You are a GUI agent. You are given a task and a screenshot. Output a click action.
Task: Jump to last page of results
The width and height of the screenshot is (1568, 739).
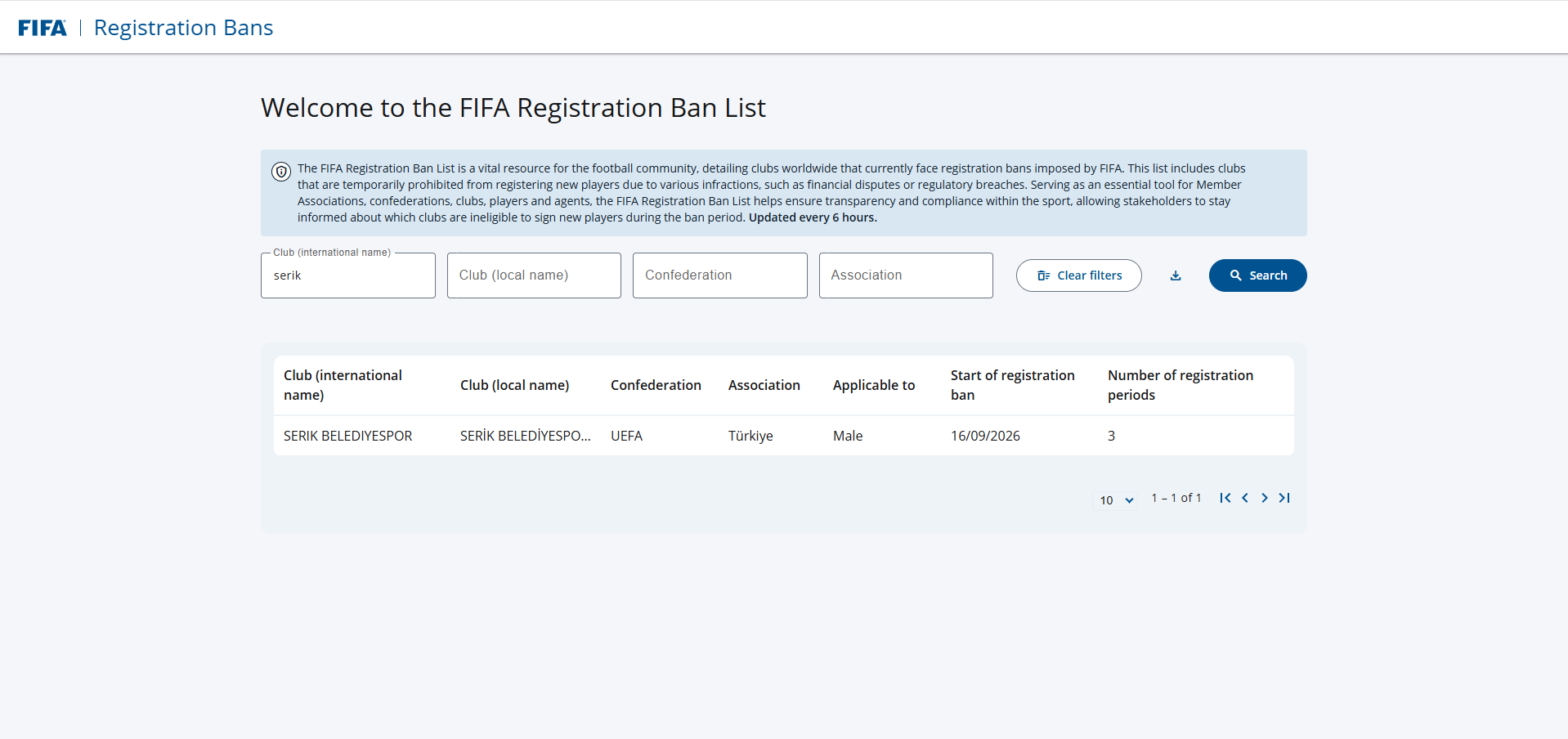tap(1284, 498)
